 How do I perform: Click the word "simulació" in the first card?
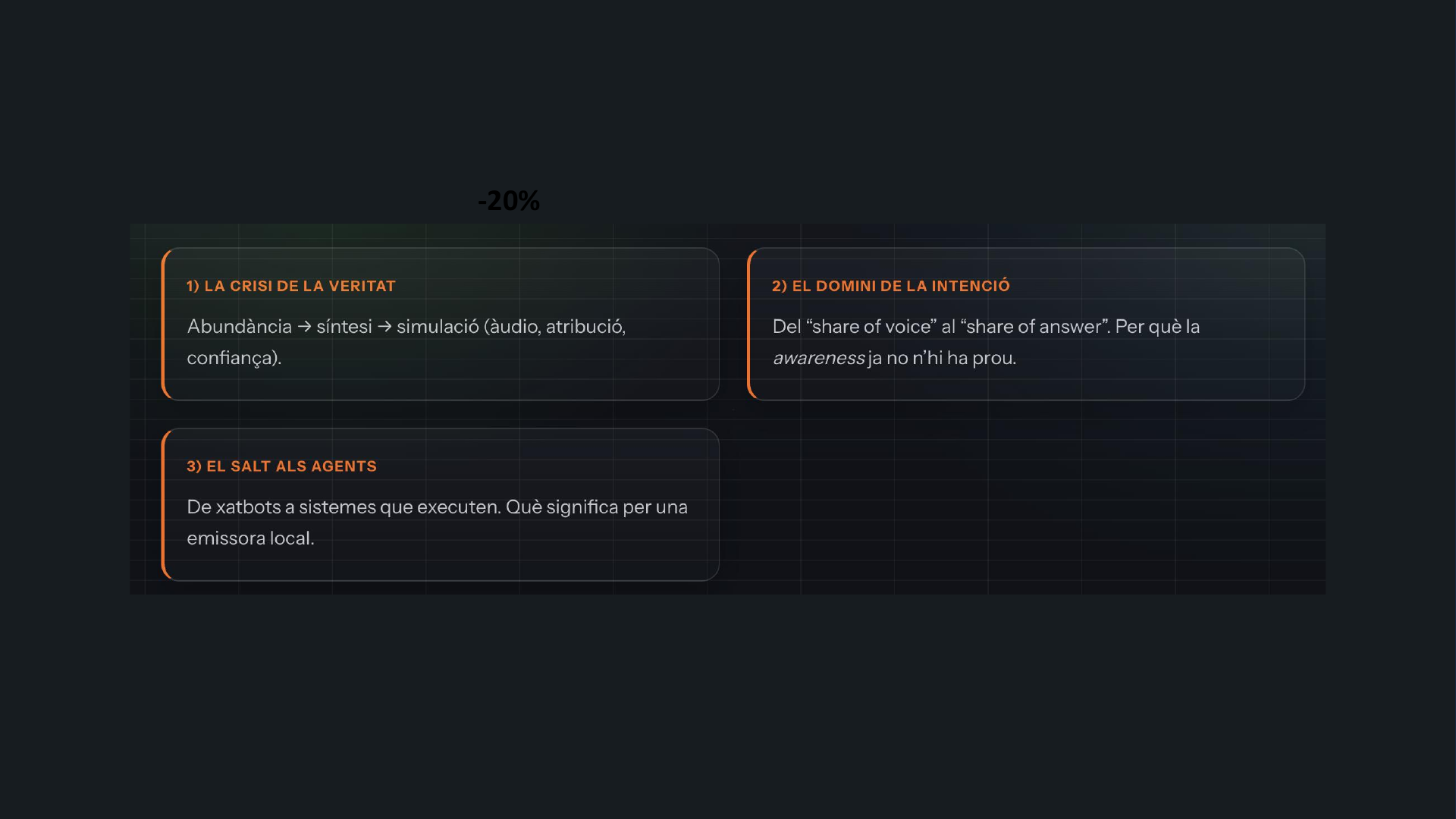click(x=438, y=327)
